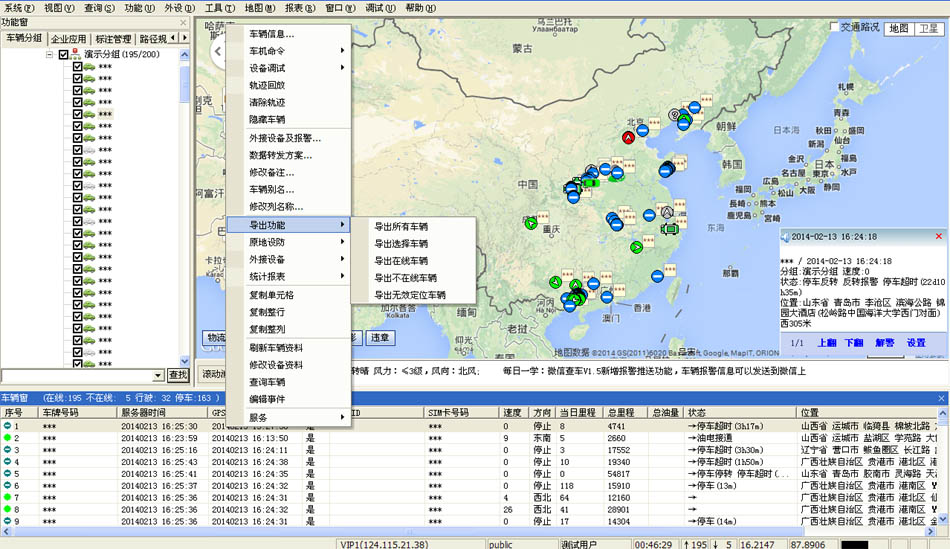The image size is (950, 549).
Task: Click the green status dot in row 2
Action: (7, 437)
